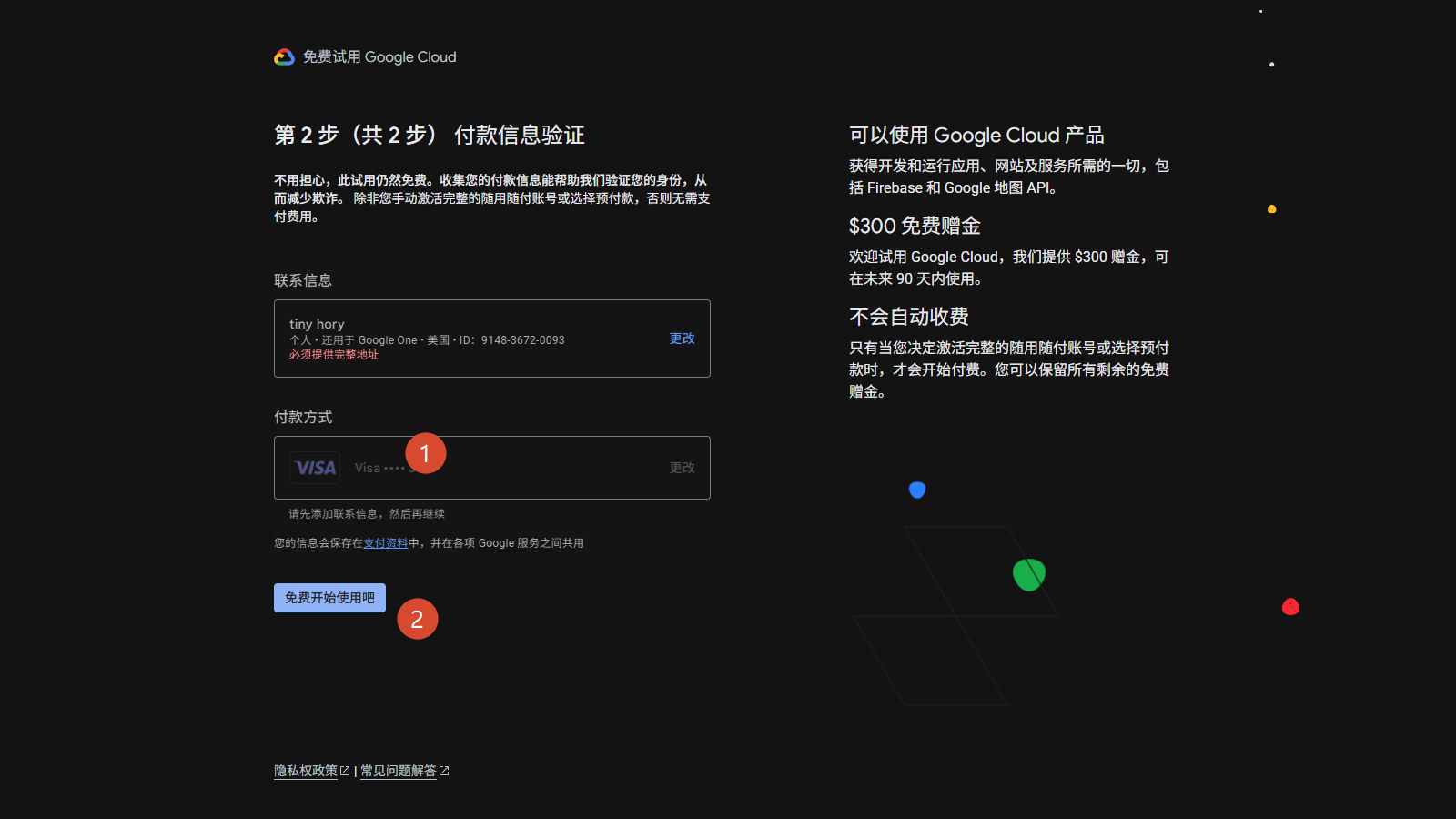
Task: Click the external link icon beside 隐私权政策
Action: point(345,771)
